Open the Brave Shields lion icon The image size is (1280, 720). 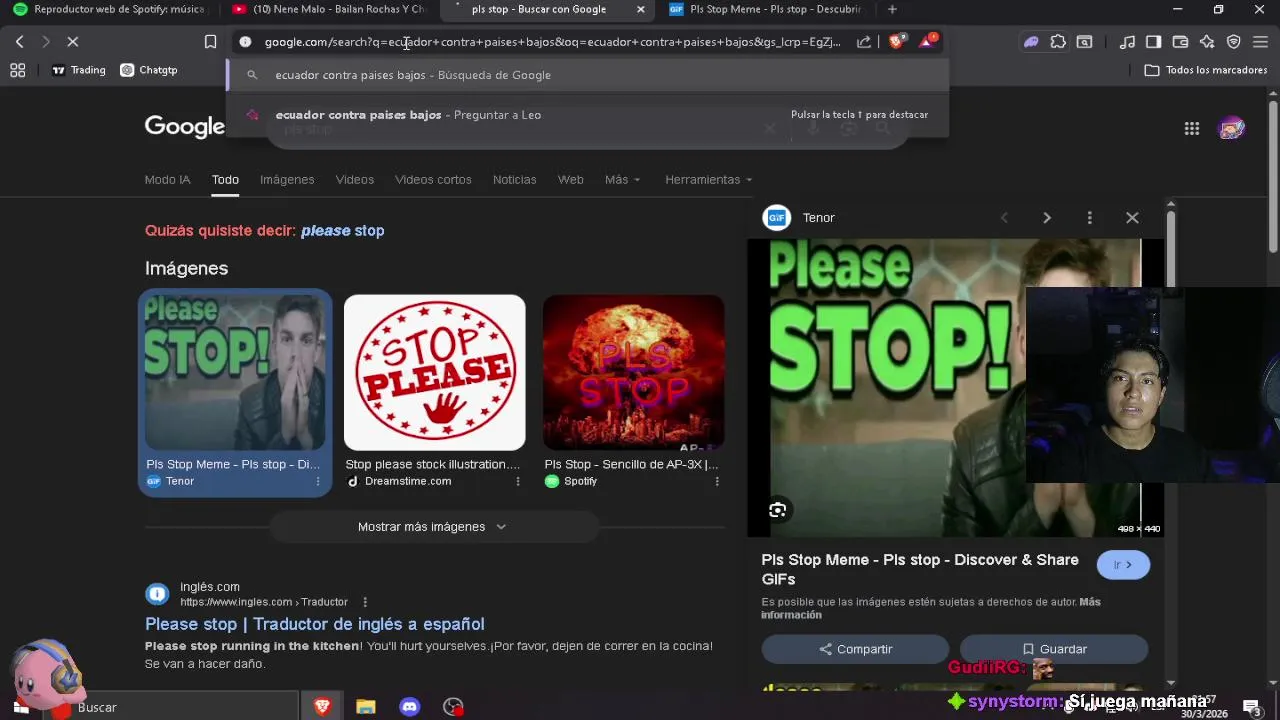coord(896,42)
